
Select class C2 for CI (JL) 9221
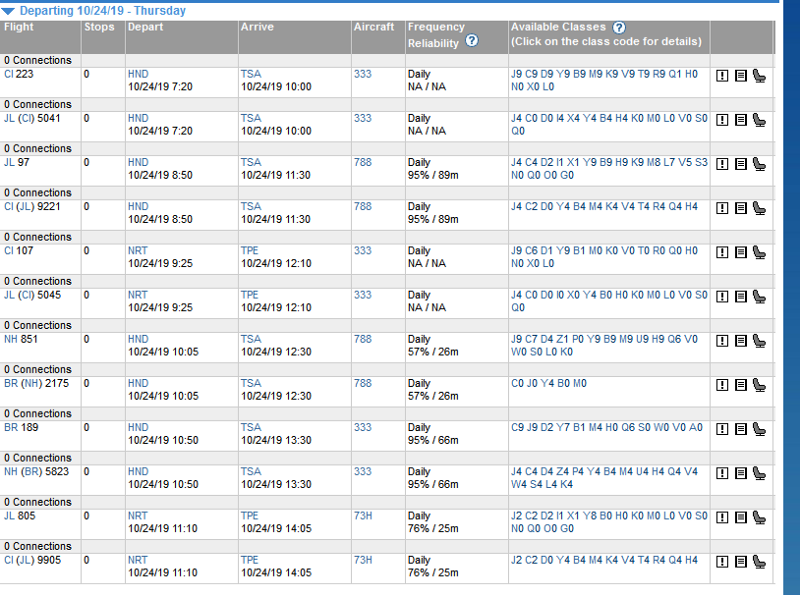pos(532,206)
